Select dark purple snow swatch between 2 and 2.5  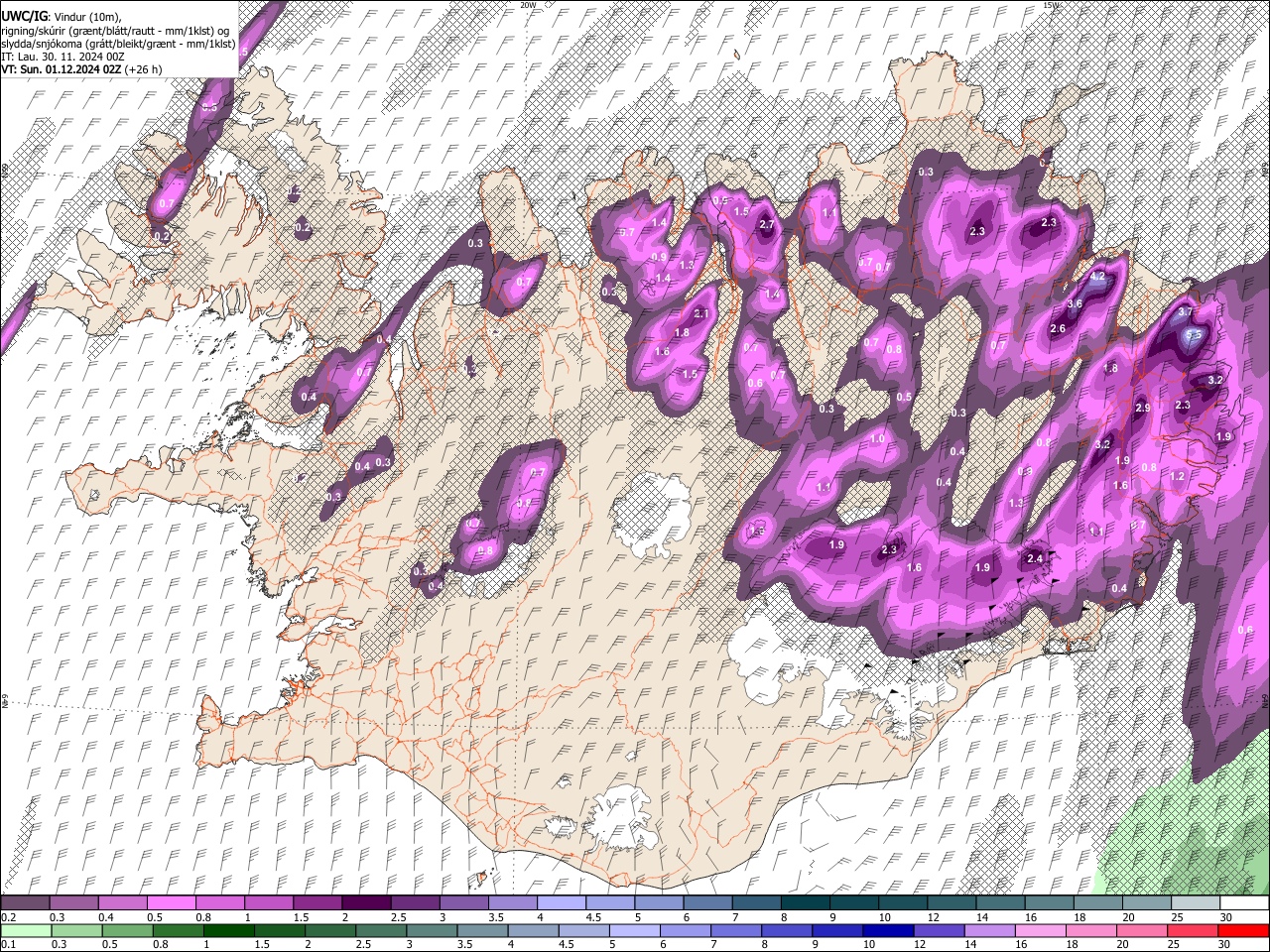point(366,903)
